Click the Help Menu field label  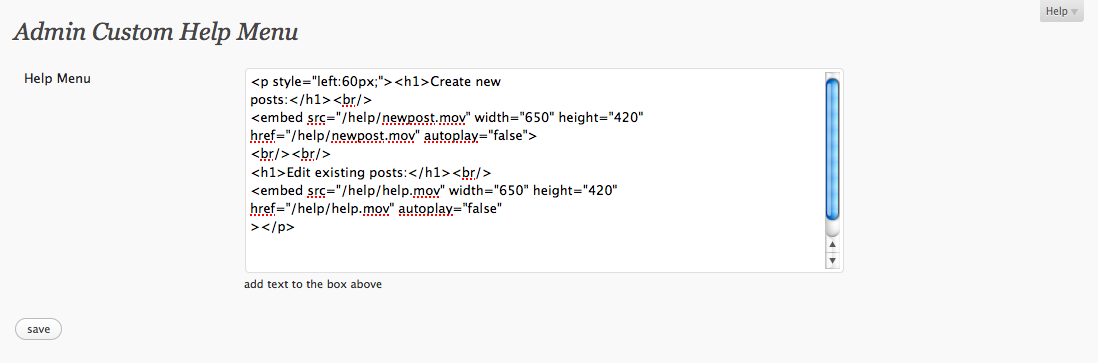57,78
